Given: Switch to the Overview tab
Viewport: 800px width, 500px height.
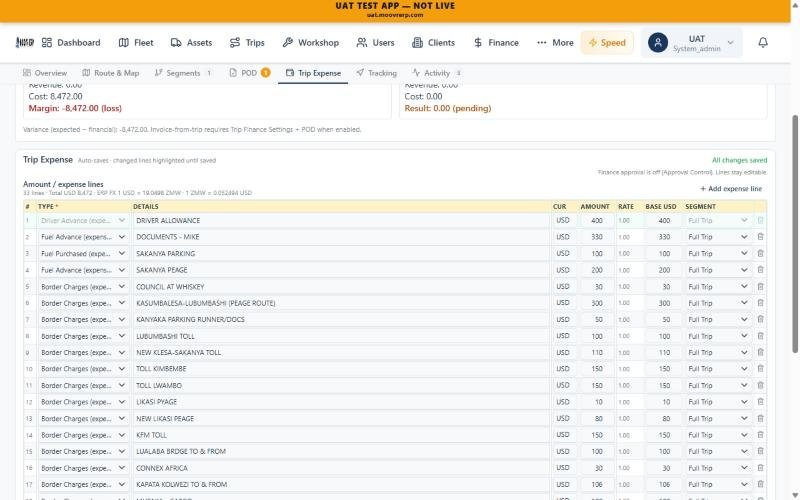Looking at the screenshot, I should coord(45,73).
